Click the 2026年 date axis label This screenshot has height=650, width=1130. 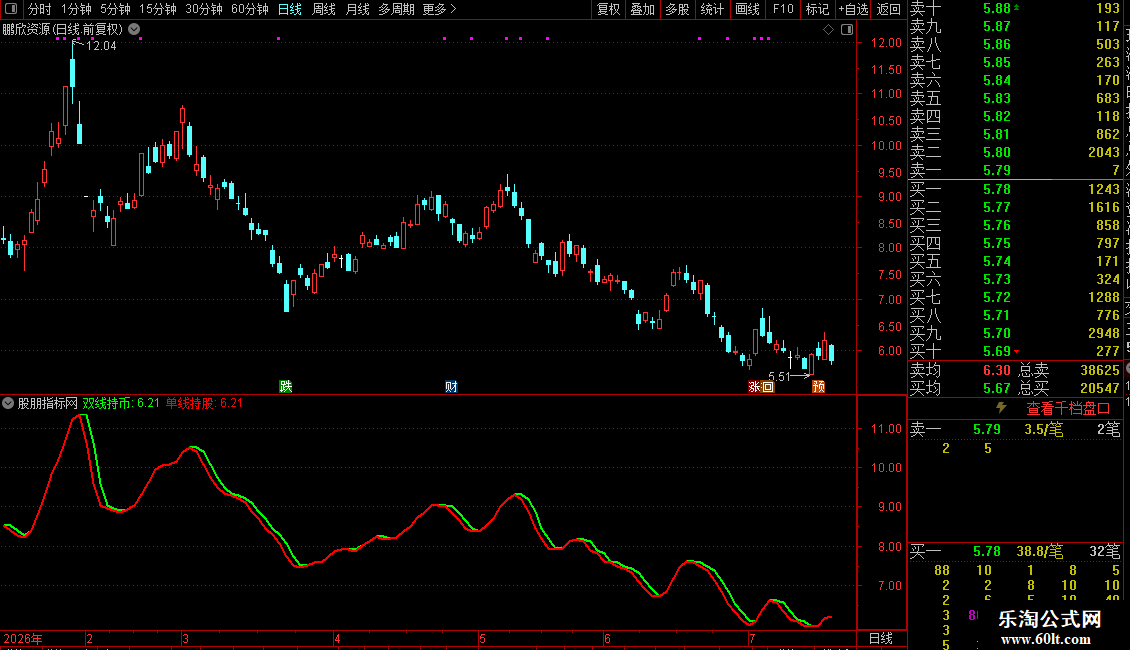[x=23, y=638]
